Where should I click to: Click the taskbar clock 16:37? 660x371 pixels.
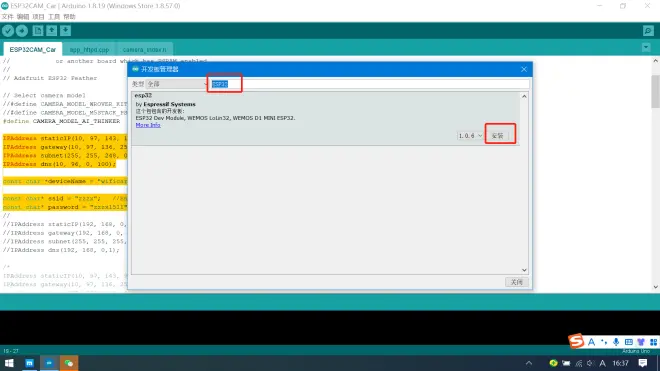(x=620, y=363)
